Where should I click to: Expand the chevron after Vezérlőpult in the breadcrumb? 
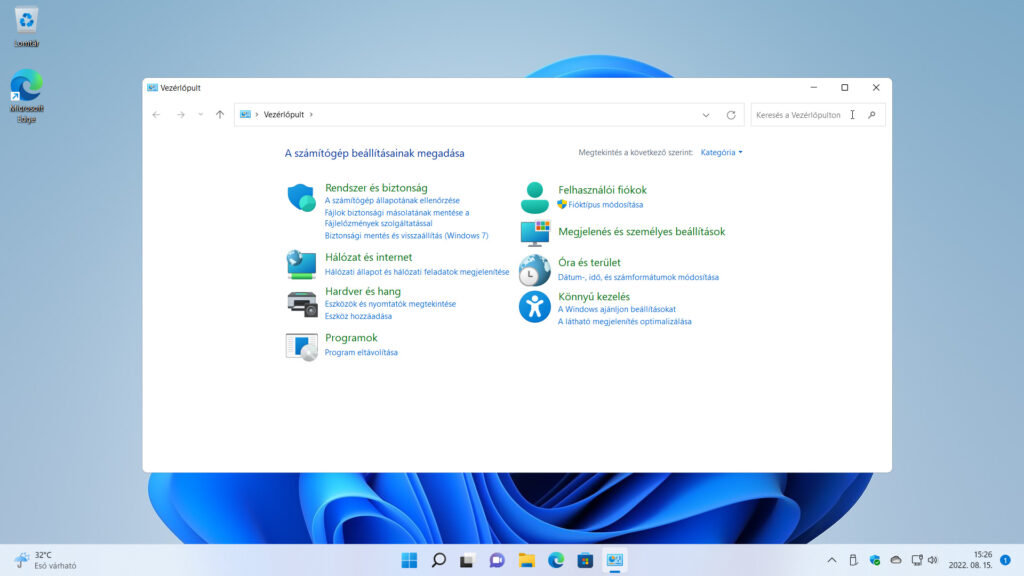point(311,114)
